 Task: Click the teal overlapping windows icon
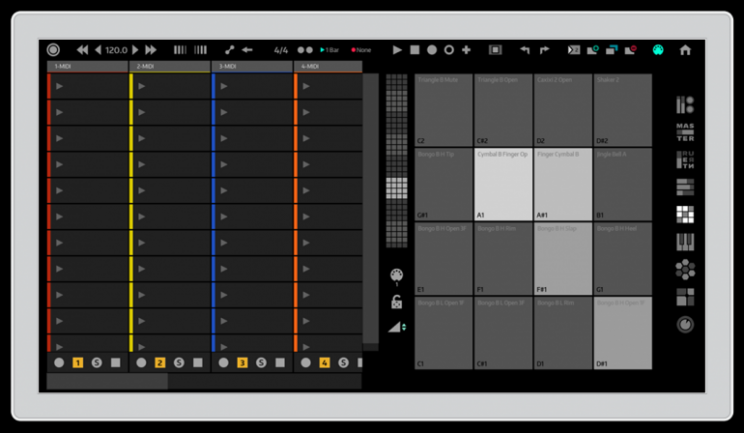tap(612, 50)
